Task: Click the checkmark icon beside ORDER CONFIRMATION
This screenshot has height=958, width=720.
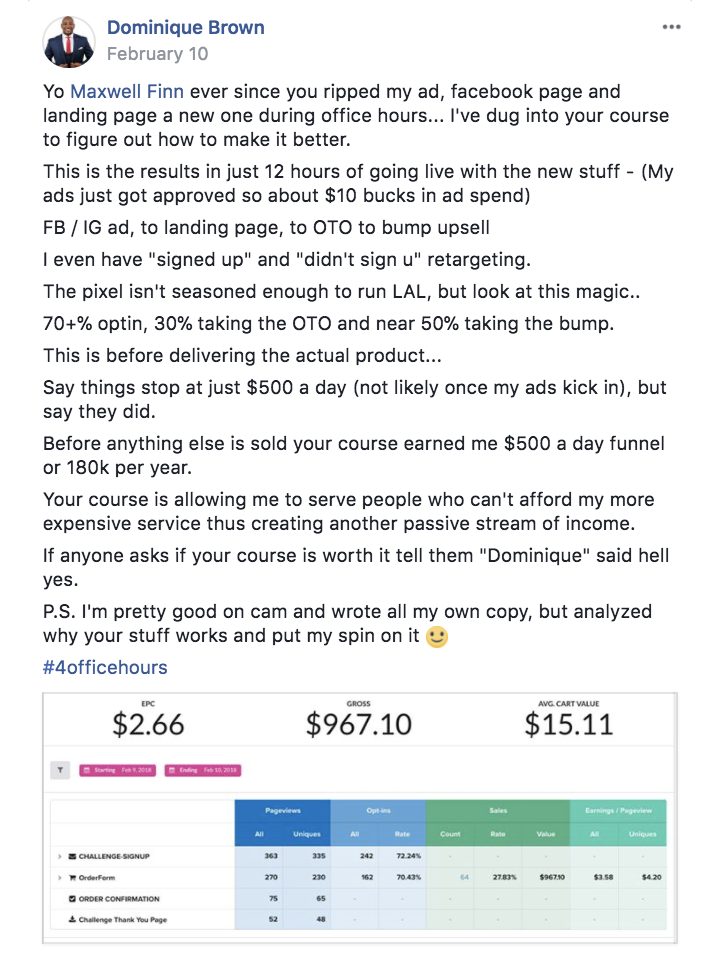Action: tap(72, 899)
